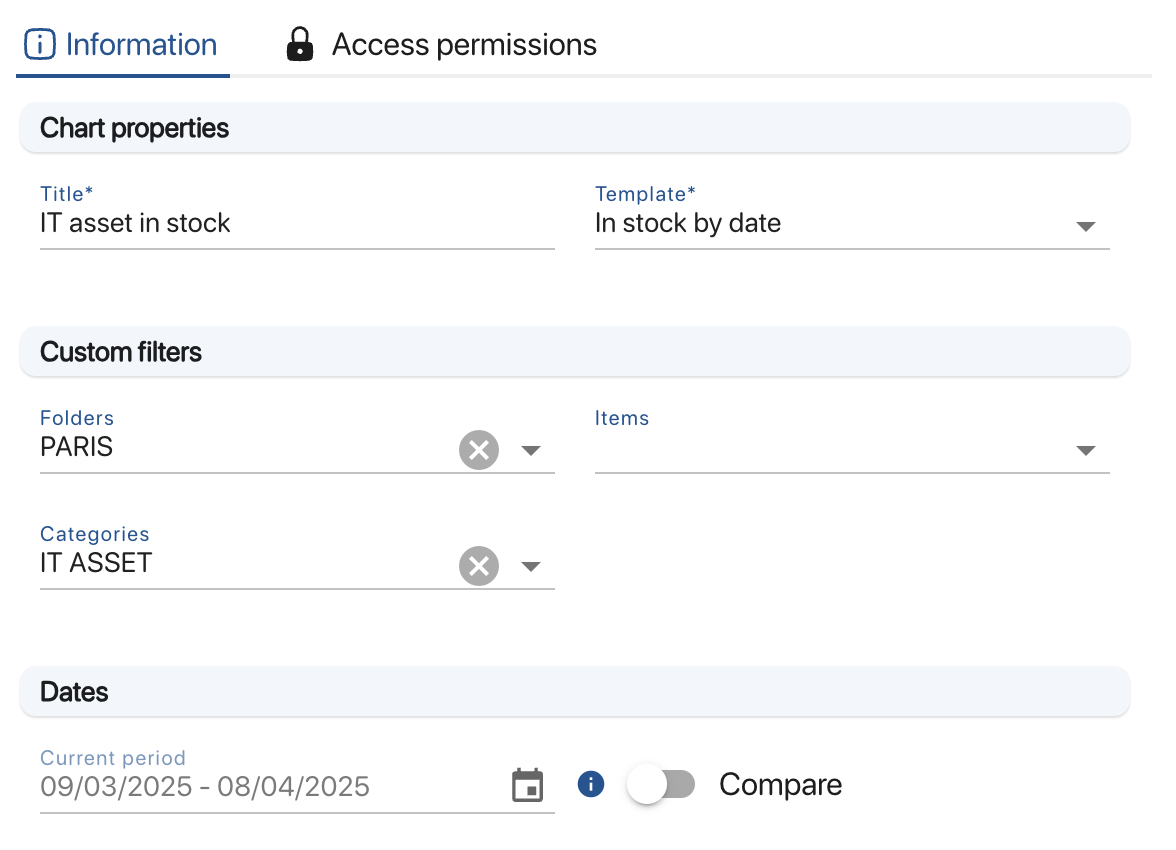Click the In stock by date template value
The width and height of the screenshot is (1176, 850).
click(x=688, y=223)
